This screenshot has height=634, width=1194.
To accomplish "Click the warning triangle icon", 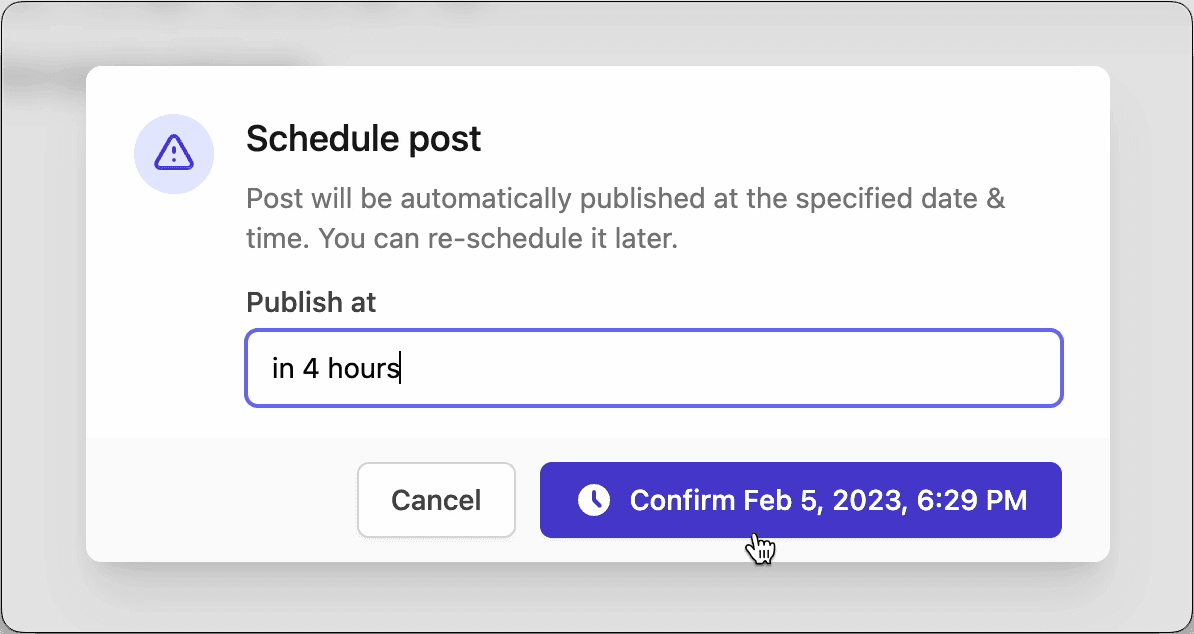I will [173, 153].
